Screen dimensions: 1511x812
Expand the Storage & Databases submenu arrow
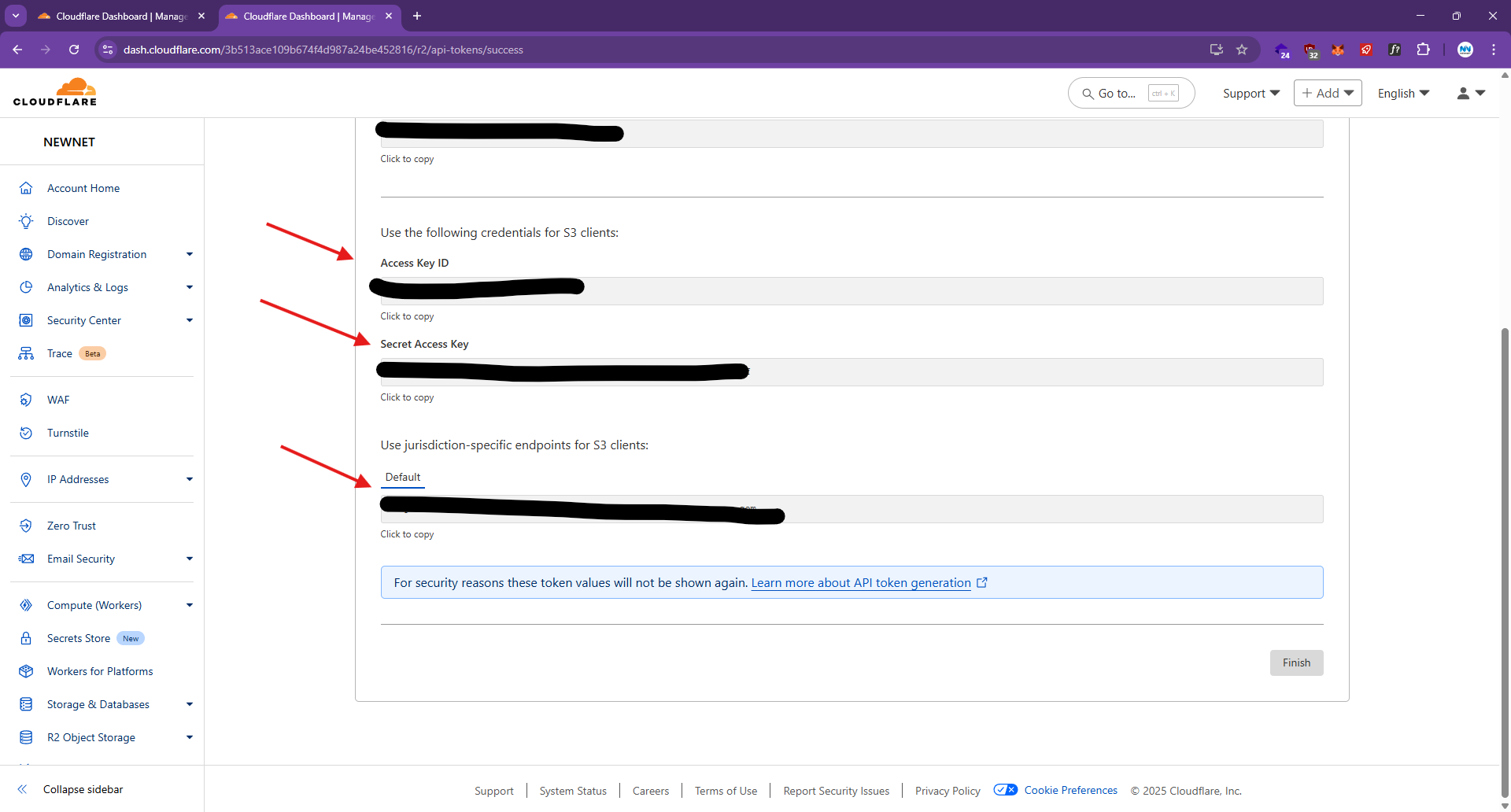190,704
